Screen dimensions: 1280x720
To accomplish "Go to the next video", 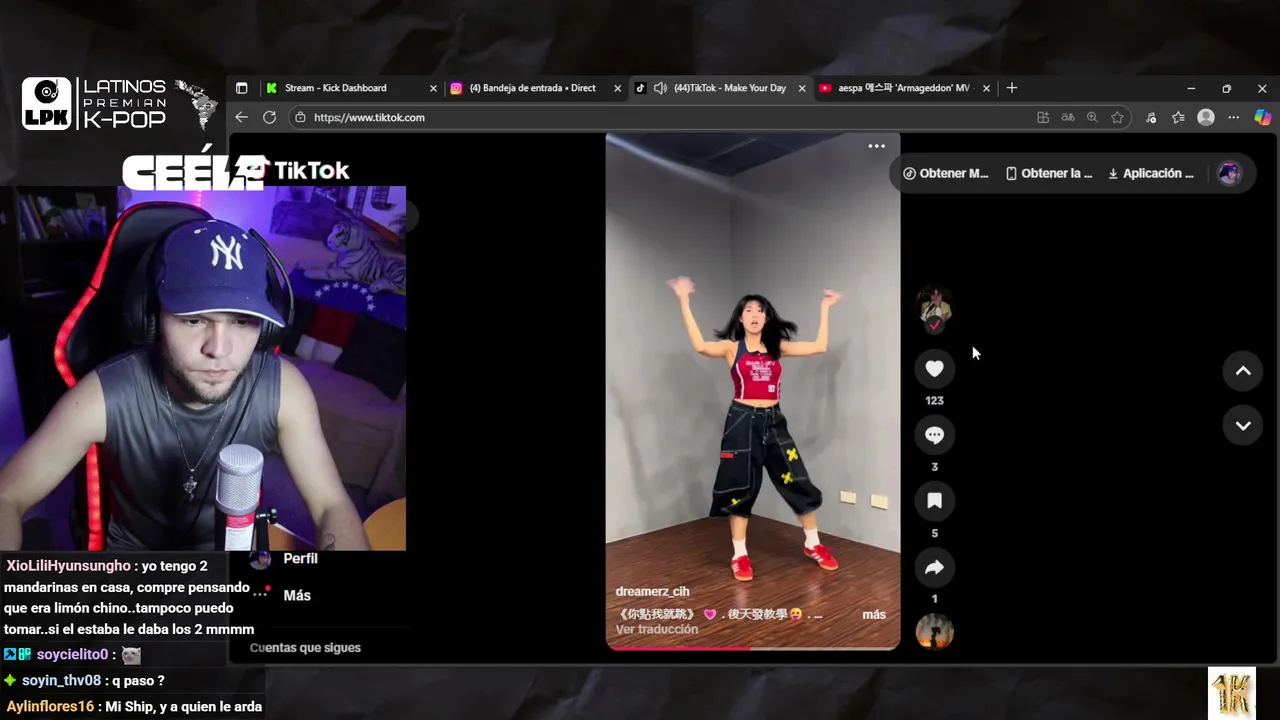I will [x=1243, y=425].
